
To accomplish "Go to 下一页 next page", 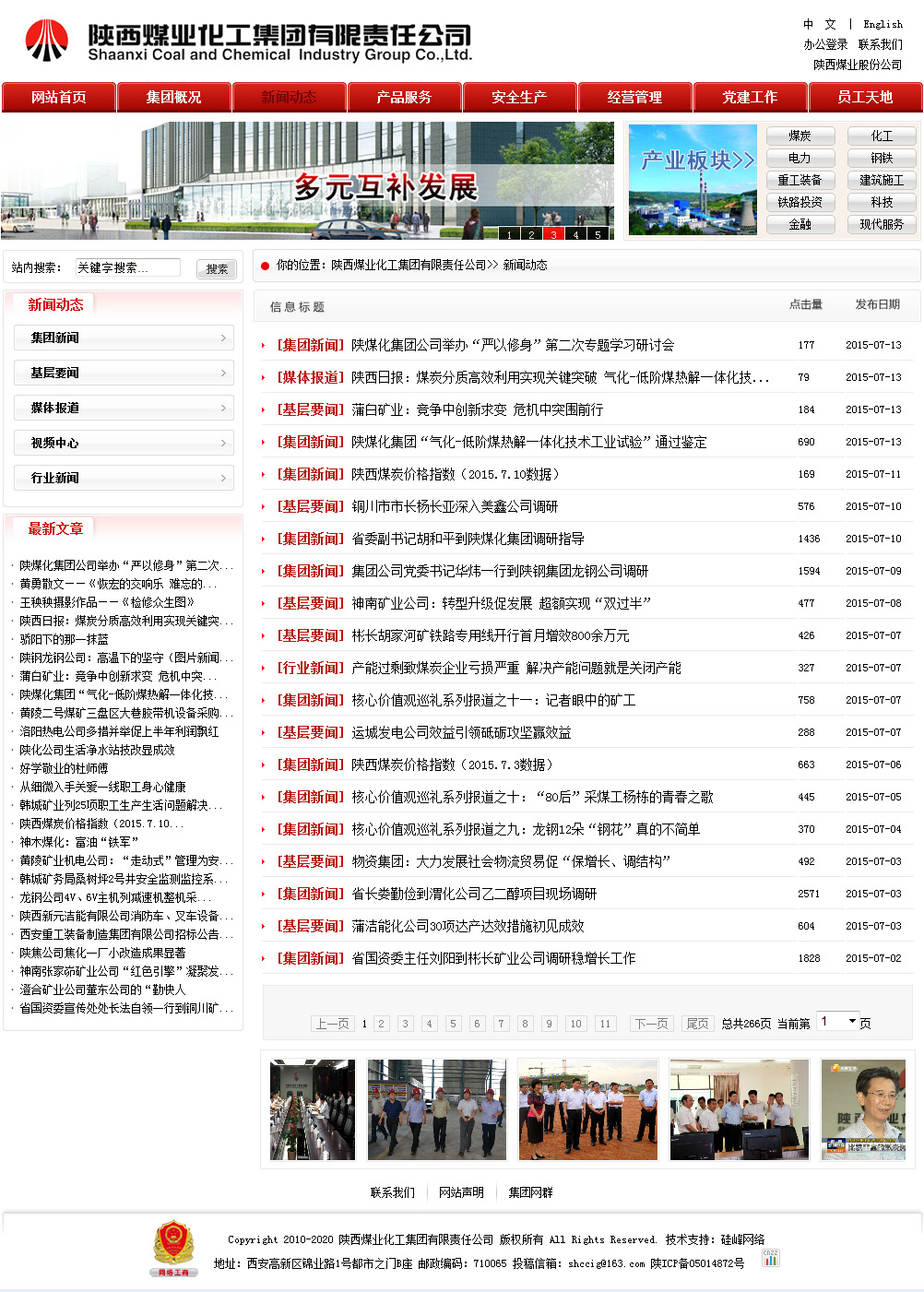I will coord(651,1024).
